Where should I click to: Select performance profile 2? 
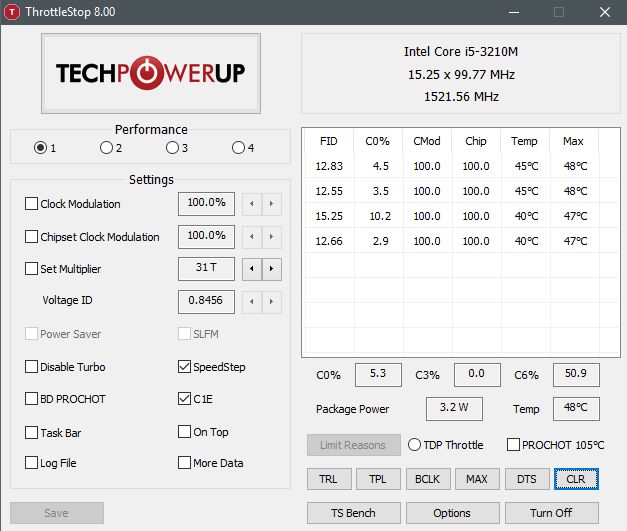click(x=106, y=148)
